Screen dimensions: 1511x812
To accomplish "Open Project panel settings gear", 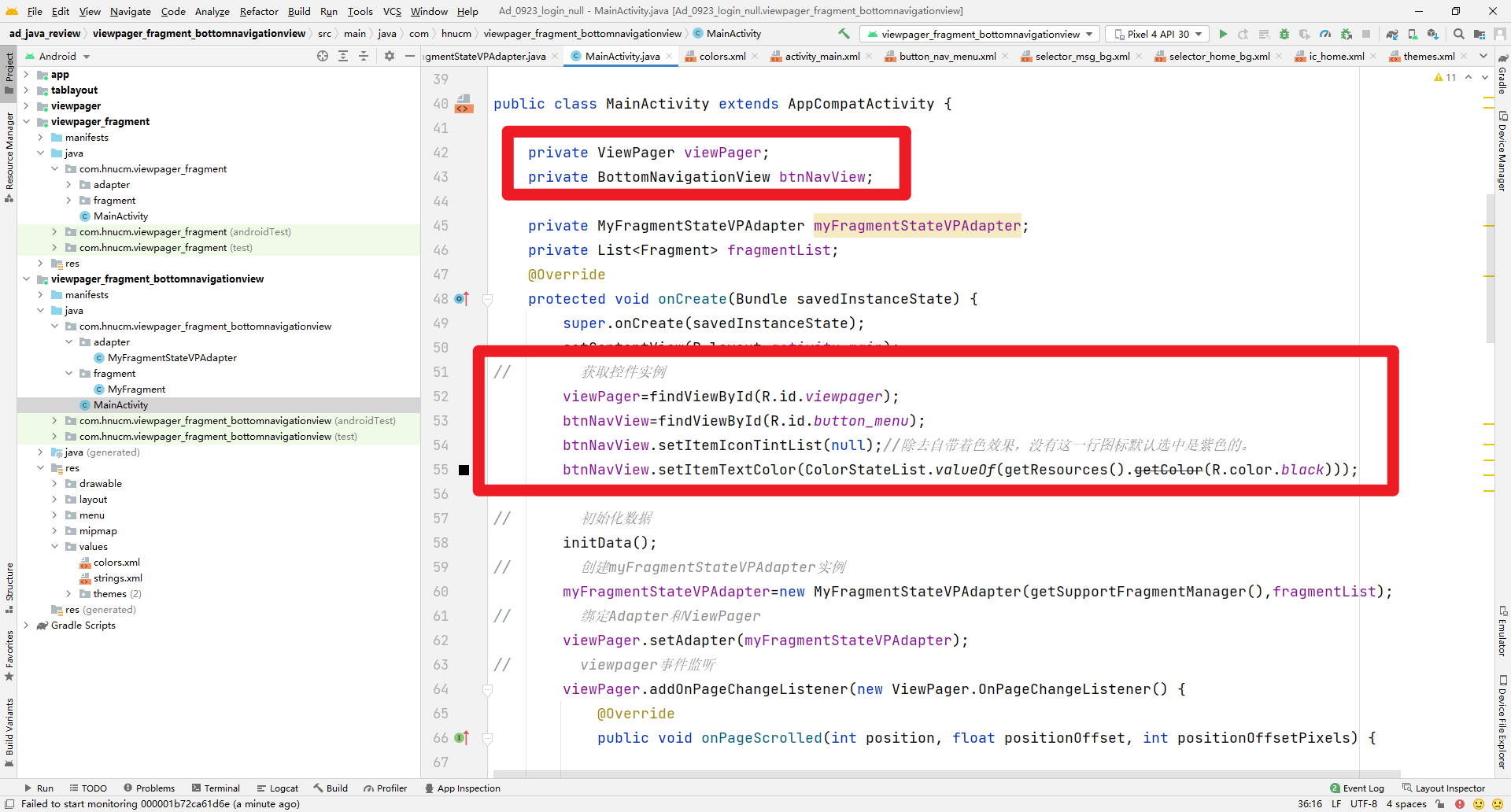I will point(389,56).
